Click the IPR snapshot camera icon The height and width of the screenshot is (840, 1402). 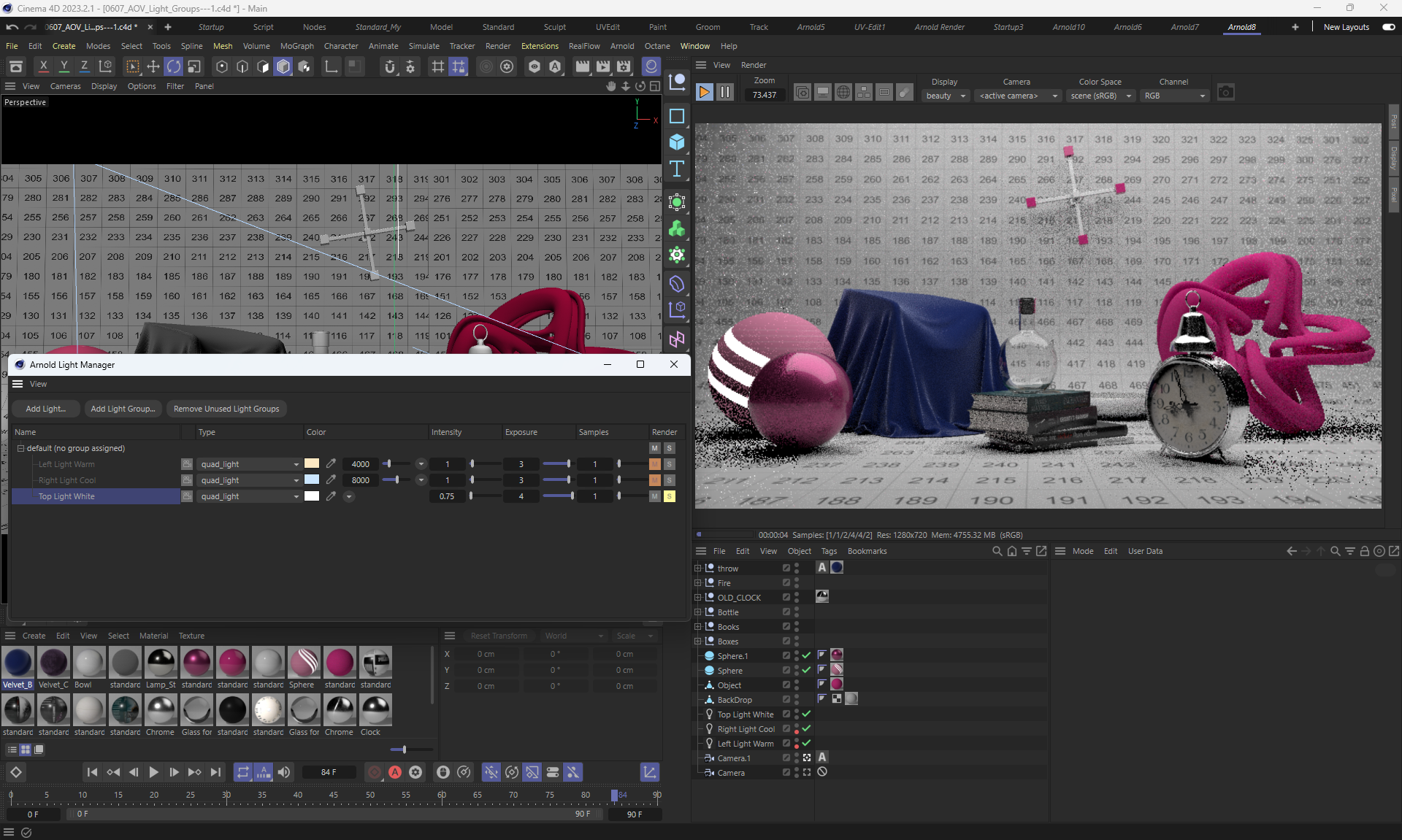pos(1226,93)
